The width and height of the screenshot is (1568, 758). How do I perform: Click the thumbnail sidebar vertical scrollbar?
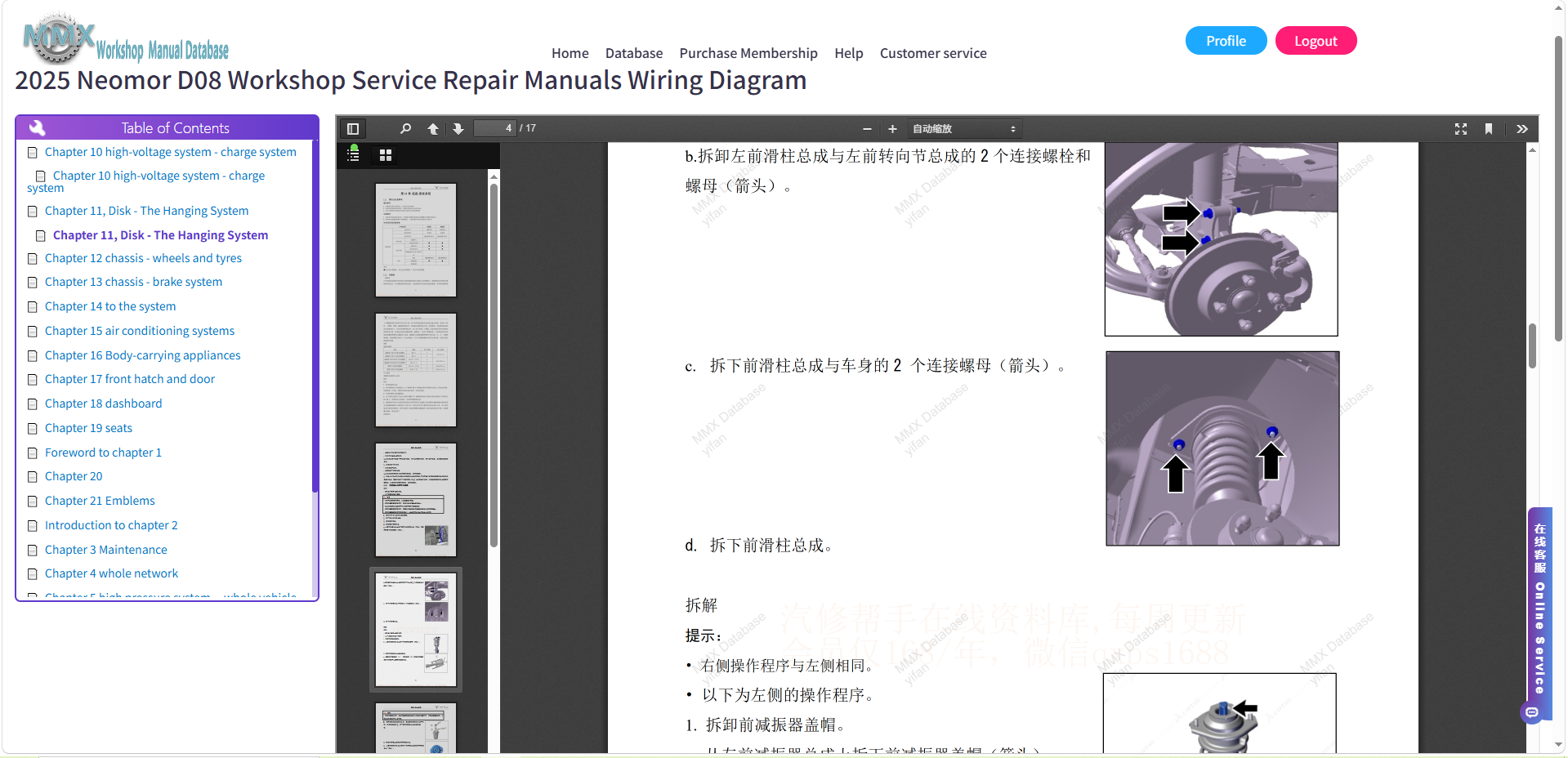coord(494,365)
